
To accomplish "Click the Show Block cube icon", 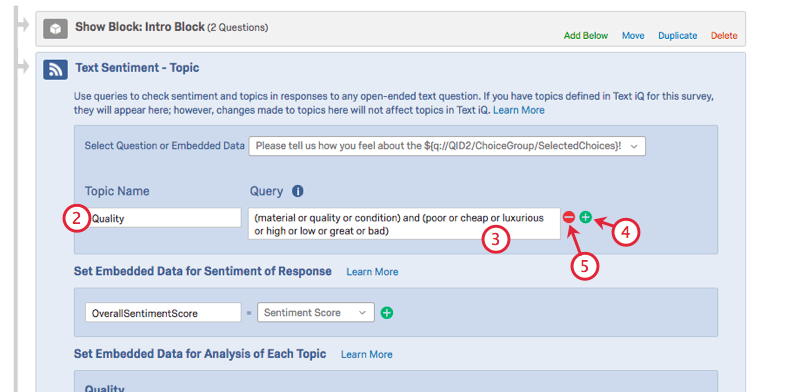I will 56,29.
